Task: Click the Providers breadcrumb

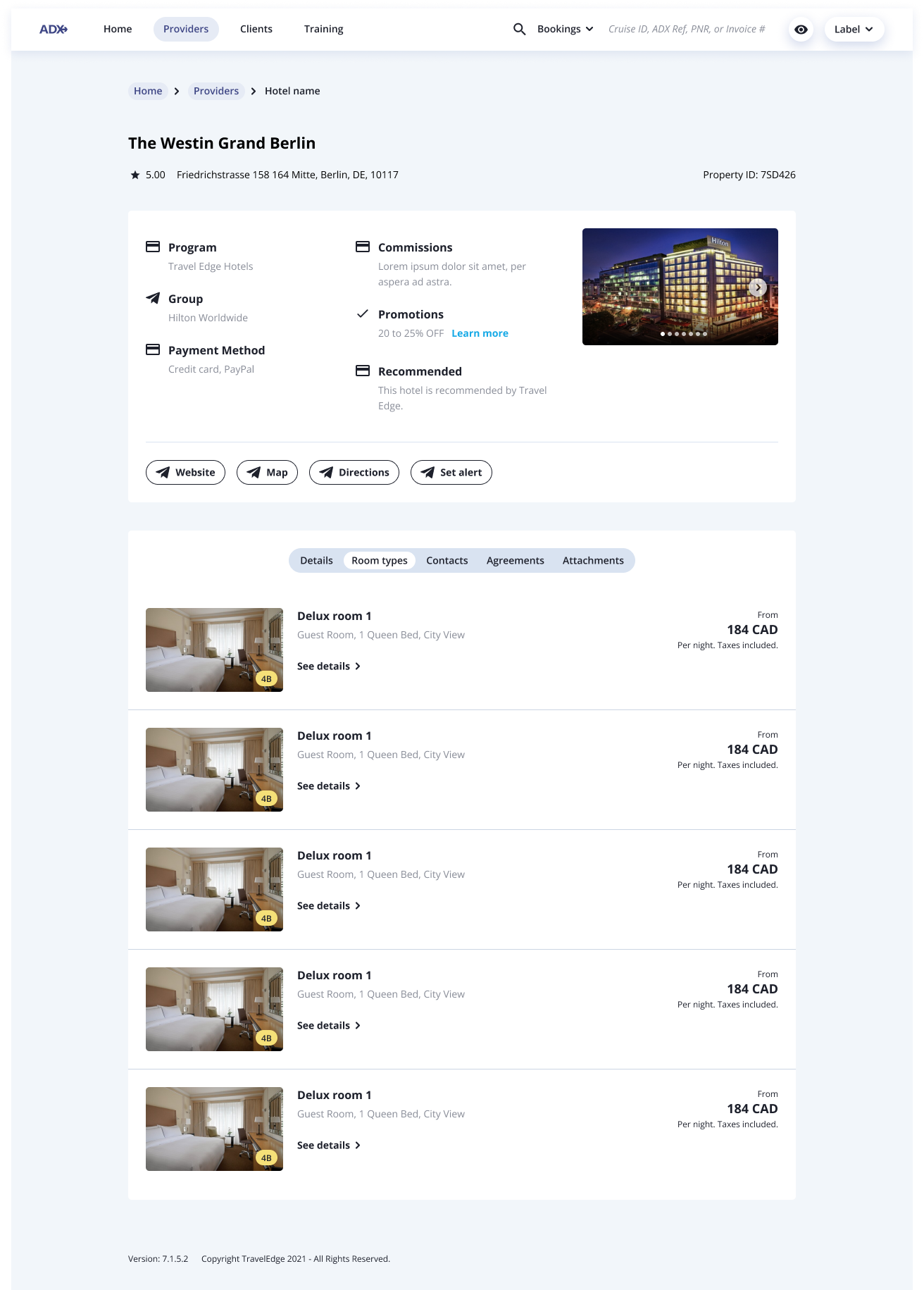Action: pyautogui.click(x=216, y=91)
